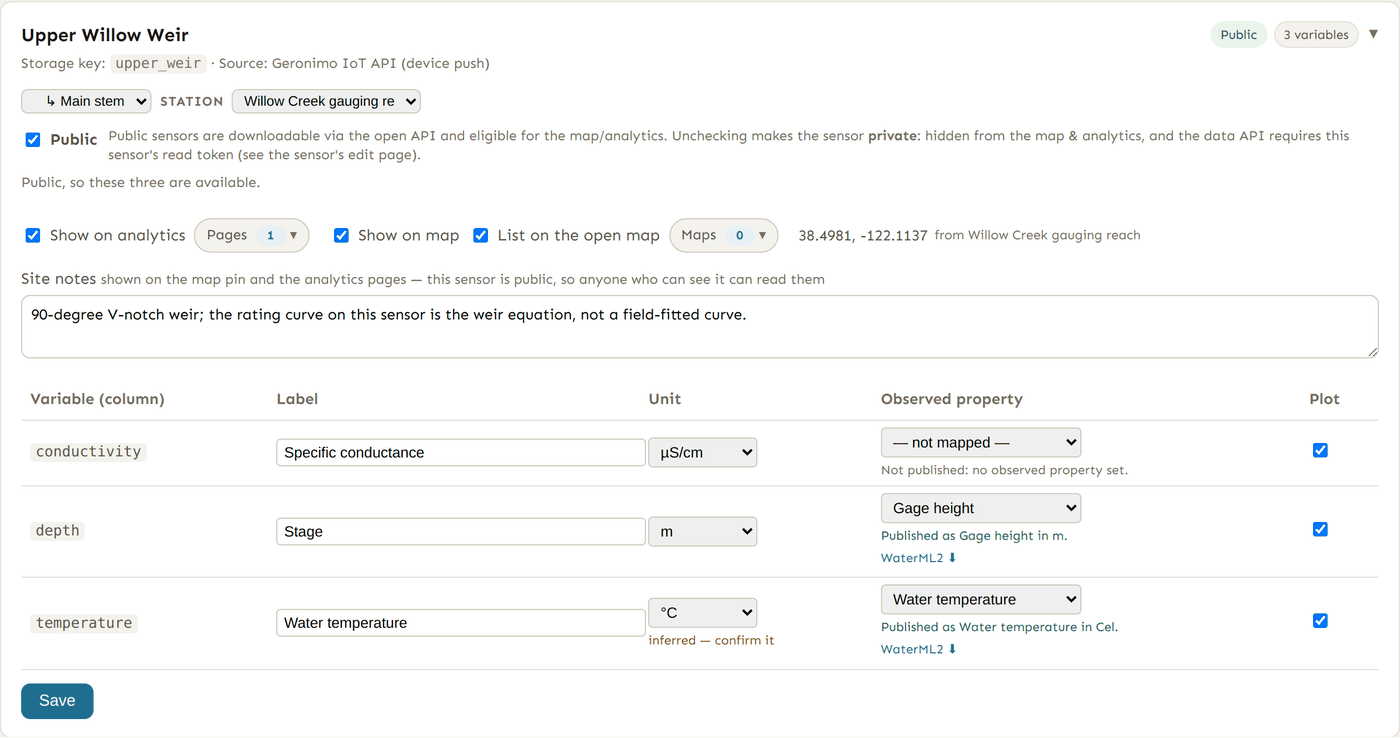Click the Site notes text area
The image size is (1400, 738).
[700, 326]
